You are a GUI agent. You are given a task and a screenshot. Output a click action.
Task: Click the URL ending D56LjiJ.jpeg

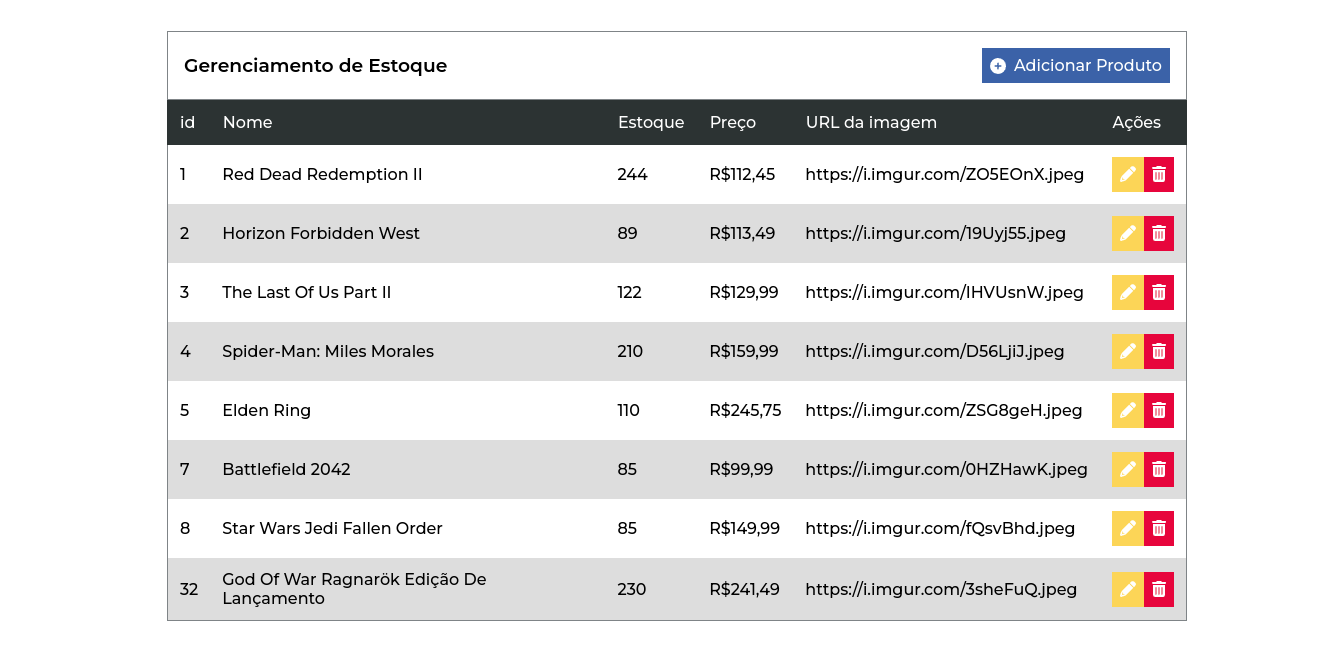click(x=935, y=351)
